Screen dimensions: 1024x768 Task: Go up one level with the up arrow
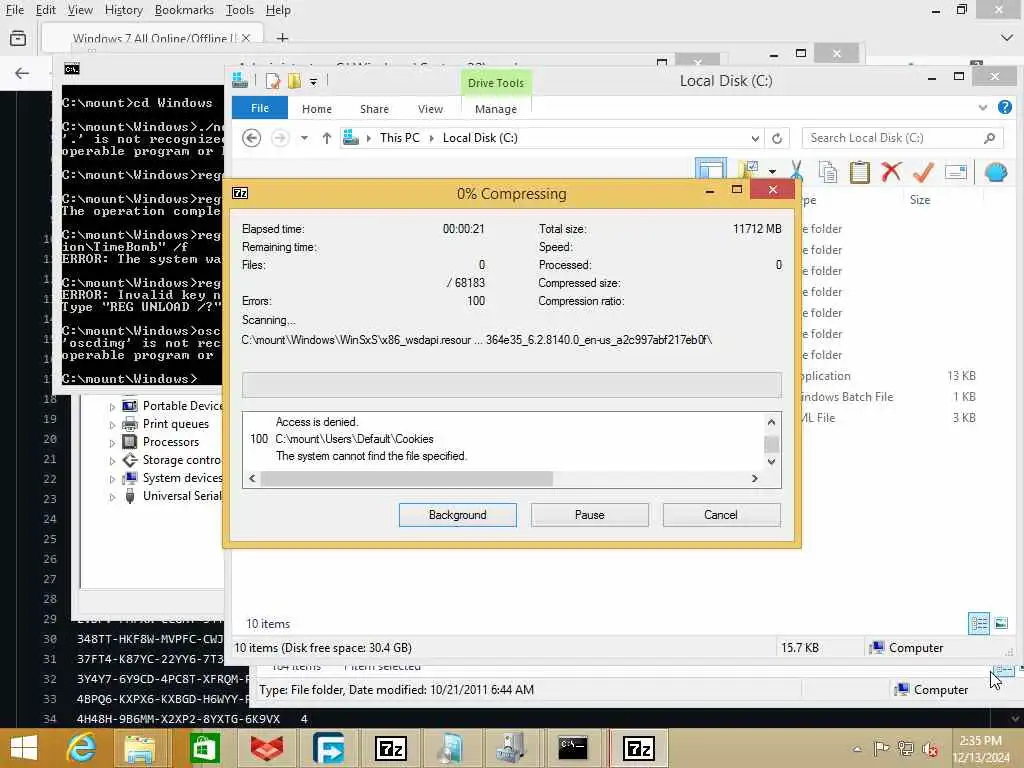327,138
